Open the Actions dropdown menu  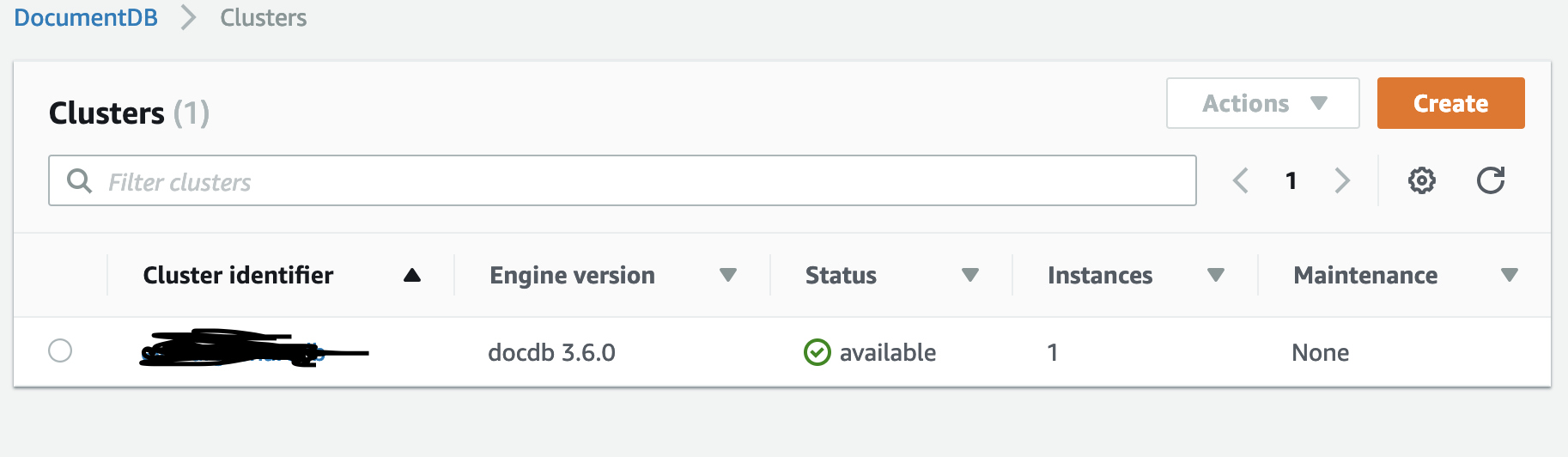click(1262, 103)
